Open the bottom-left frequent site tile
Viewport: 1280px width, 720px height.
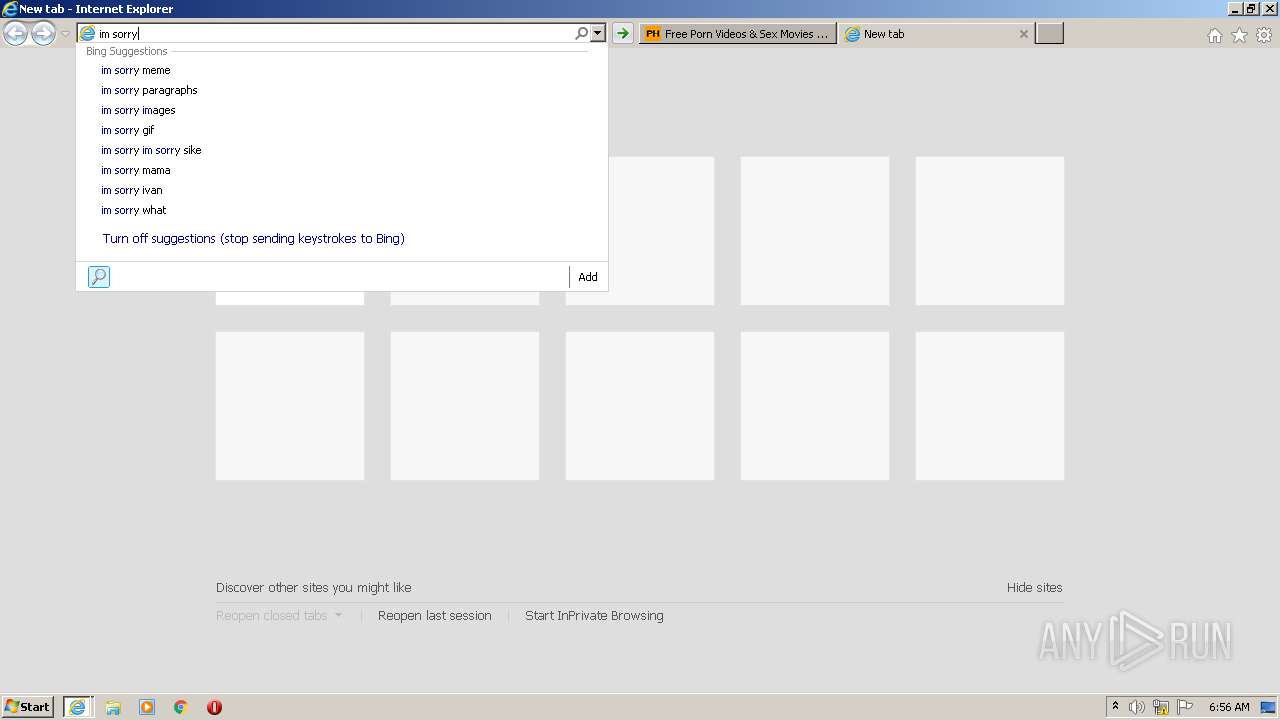[x=290, y=406]
